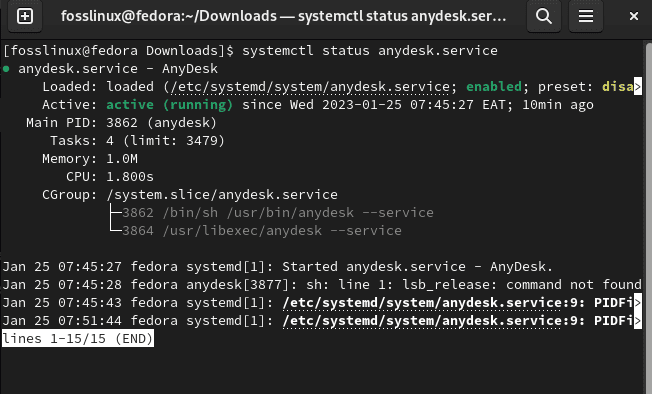
Task: Click the 'anydesk[3877]:' log source text
Action: [242, 285]
